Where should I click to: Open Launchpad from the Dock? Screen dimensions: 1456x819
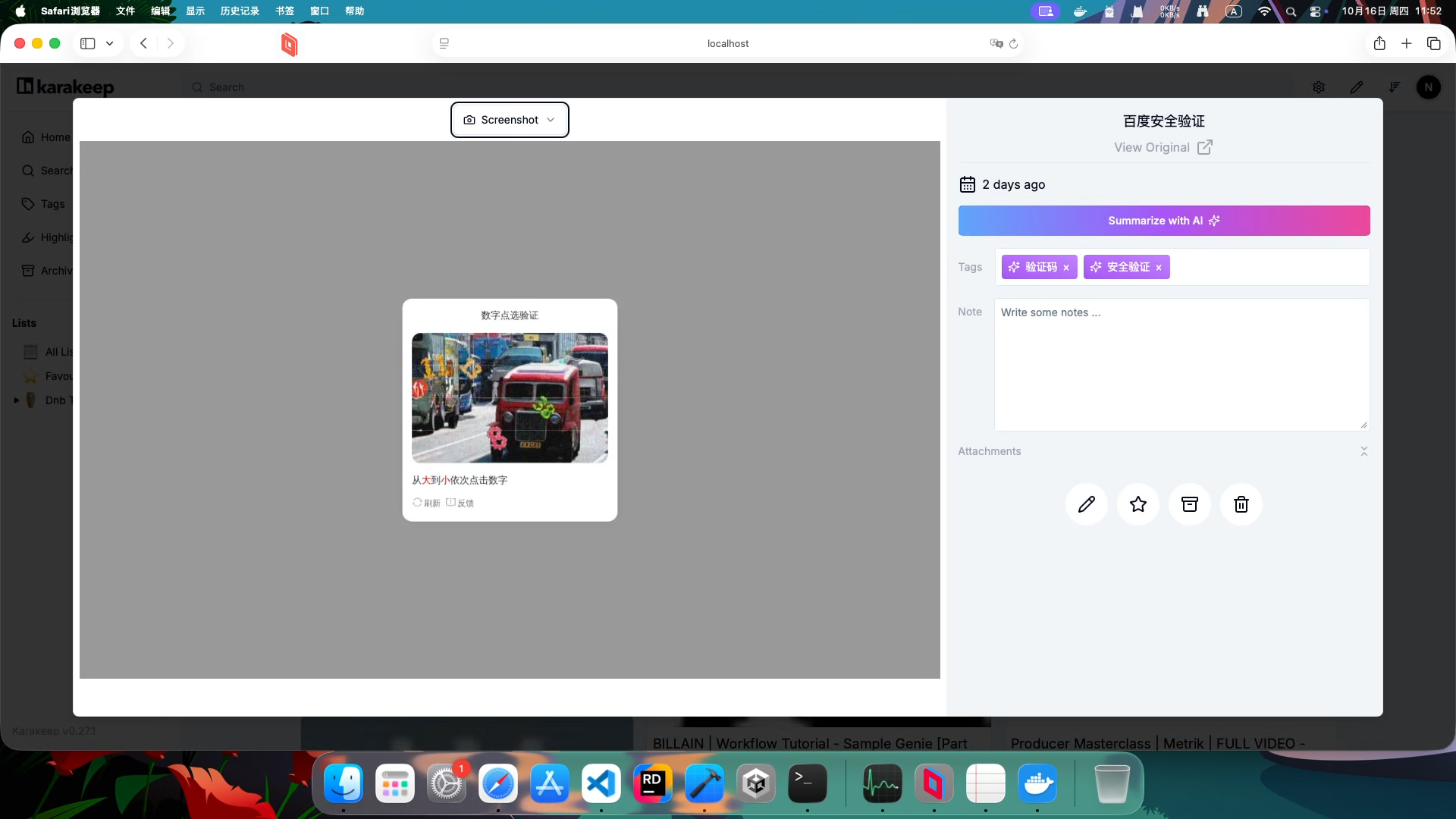[x=395, y=783]
